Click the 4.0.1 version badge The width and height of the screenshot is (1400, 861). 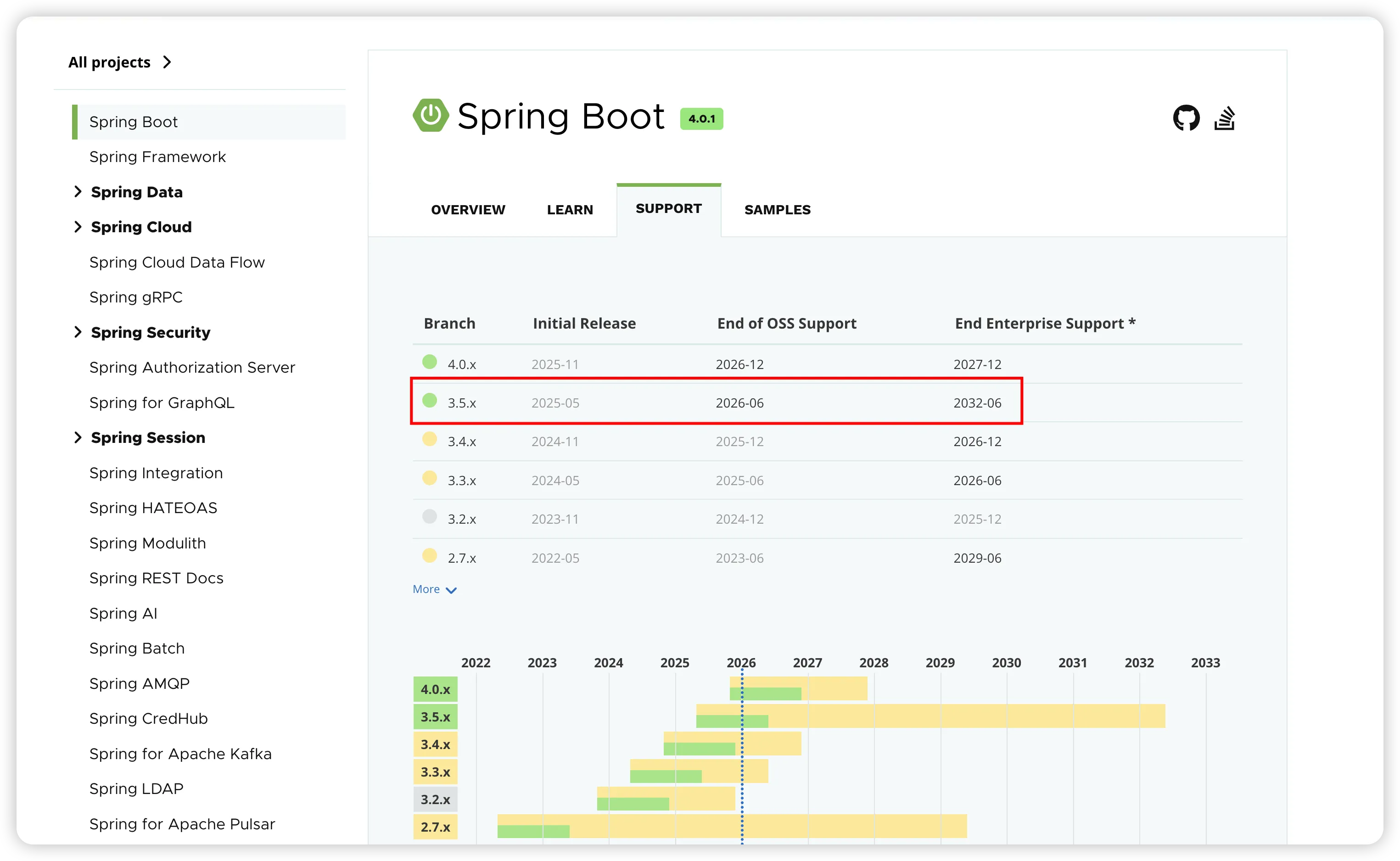click(x=701, y=119)
